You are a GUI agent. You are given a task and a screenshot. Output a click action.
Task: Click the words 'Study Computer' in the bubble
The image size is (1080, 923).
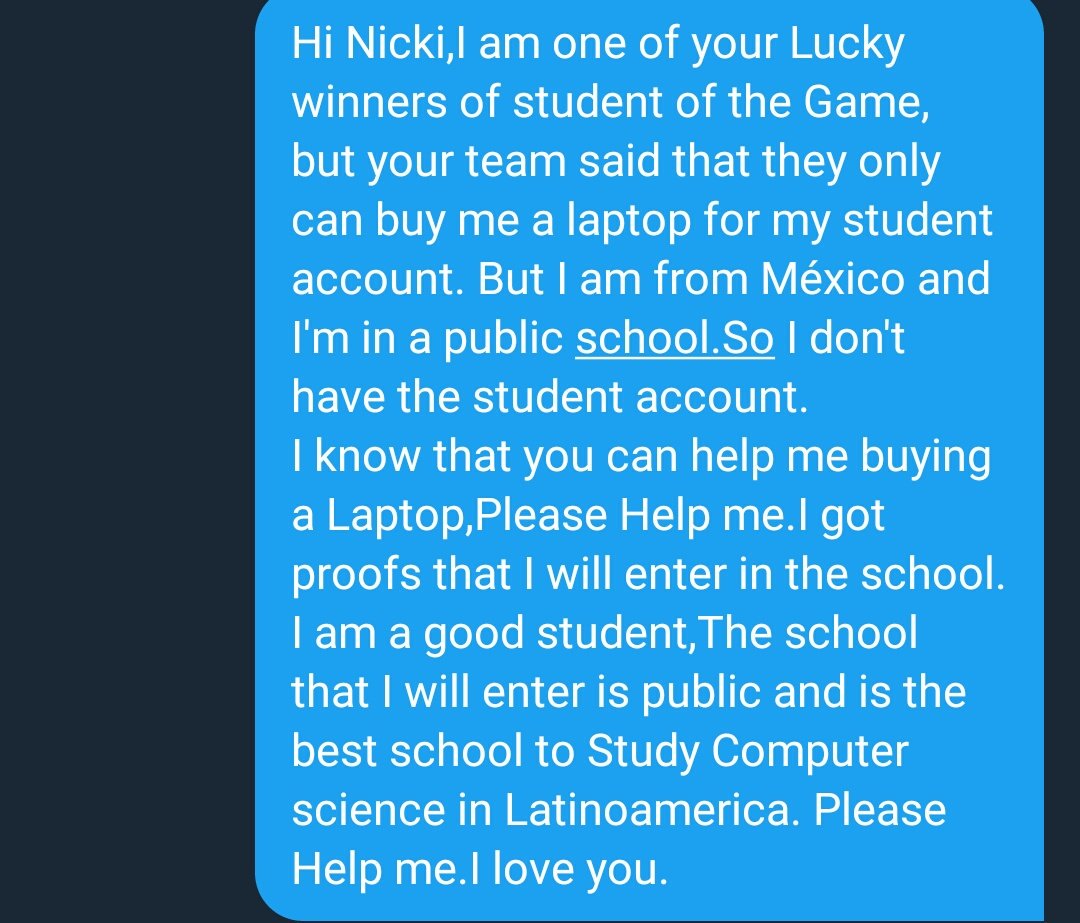click(x=748, y=750)
